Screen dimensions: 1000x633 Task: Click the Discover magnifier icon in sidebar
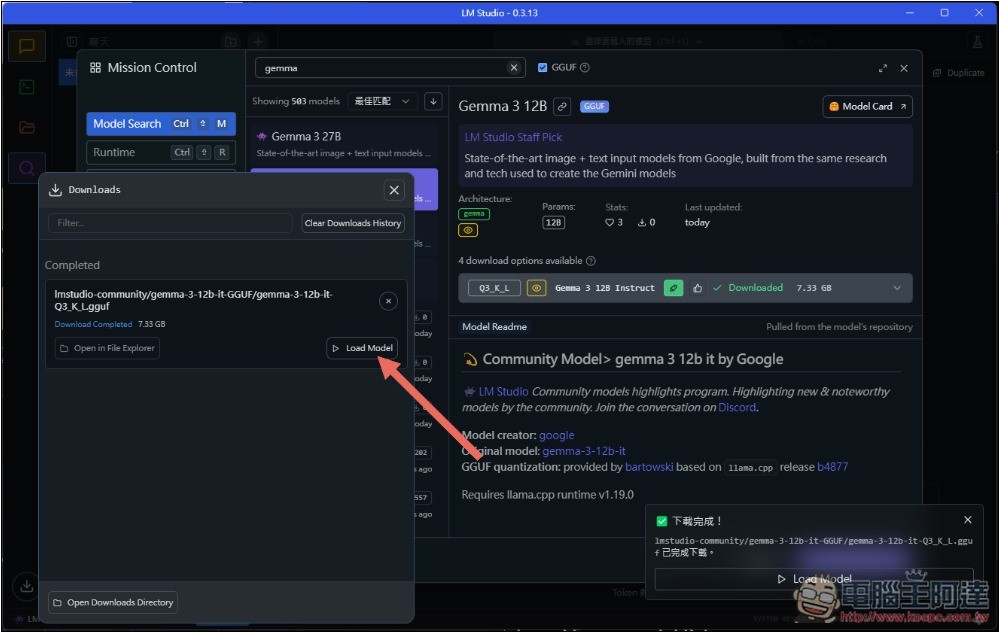point(27,168)
